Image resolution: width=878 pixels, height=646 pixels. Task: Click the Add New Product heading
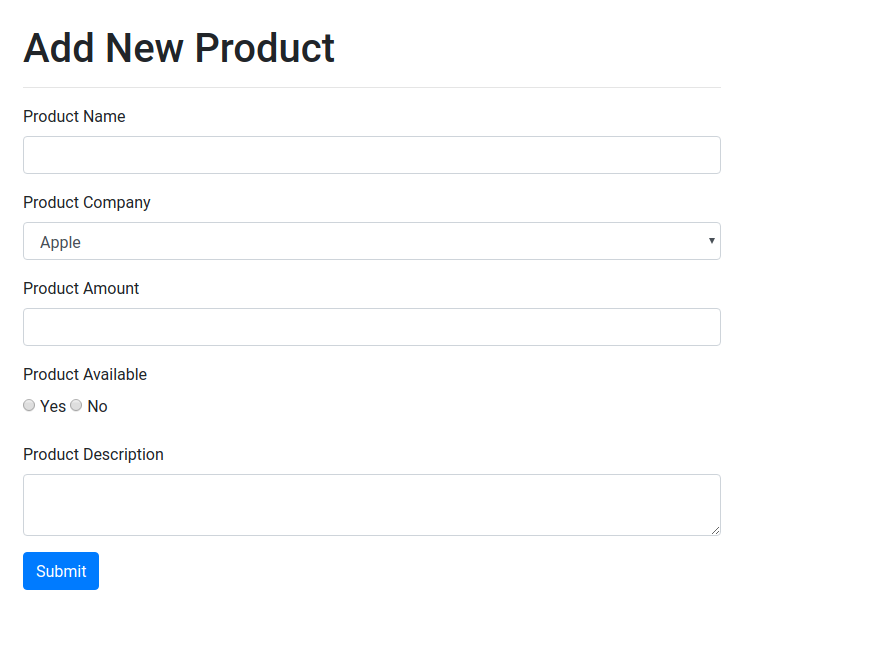pos(178,47)
